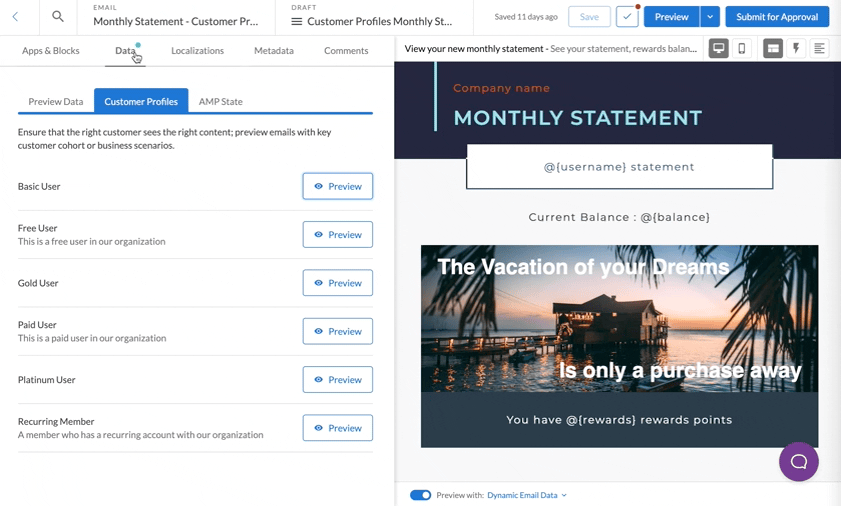
Task: Preview the Recurring Member profile
Action: pos(337,428)
